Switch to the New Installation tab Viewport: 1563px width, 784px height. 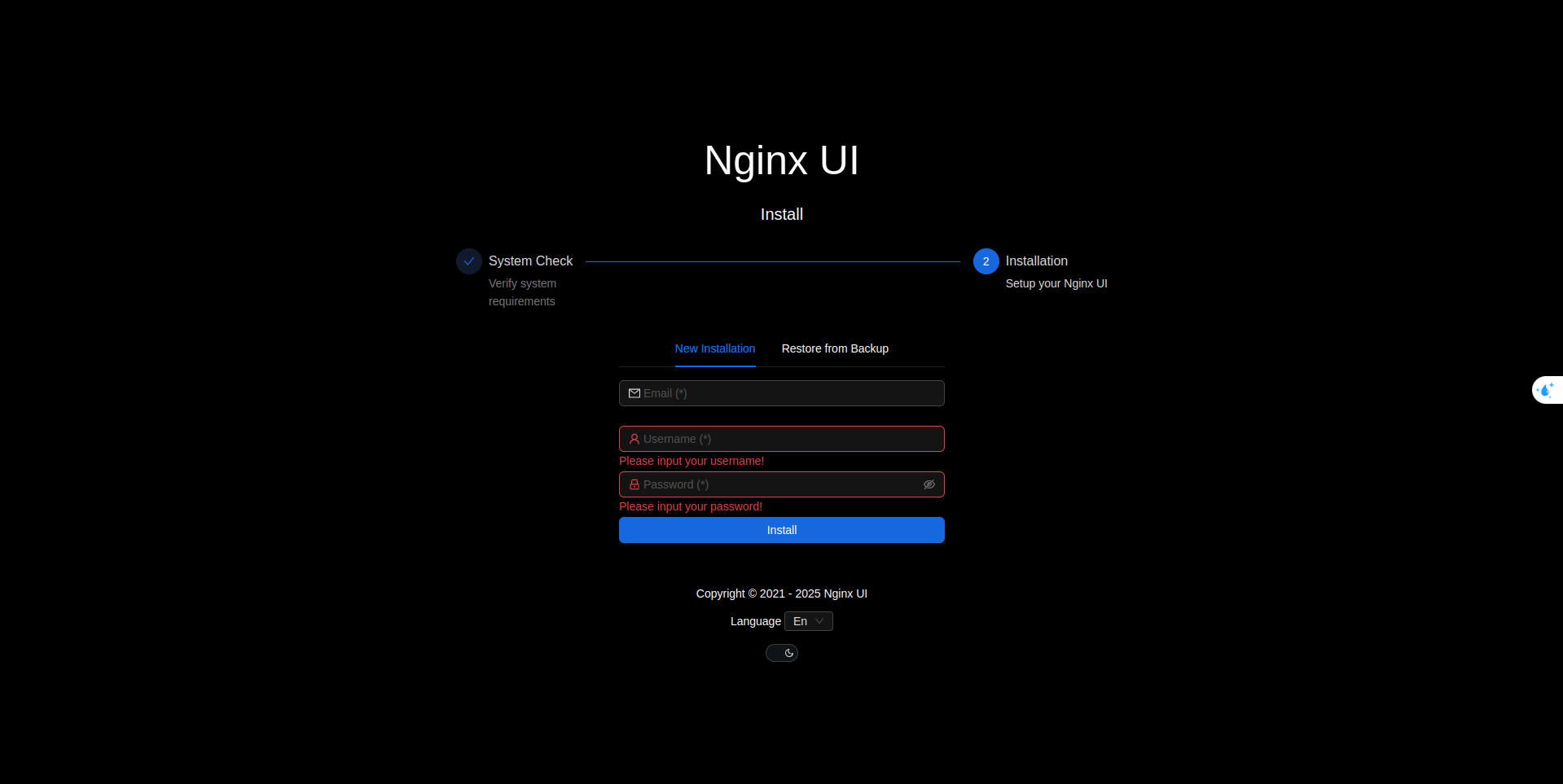click(x=715, y=348)
